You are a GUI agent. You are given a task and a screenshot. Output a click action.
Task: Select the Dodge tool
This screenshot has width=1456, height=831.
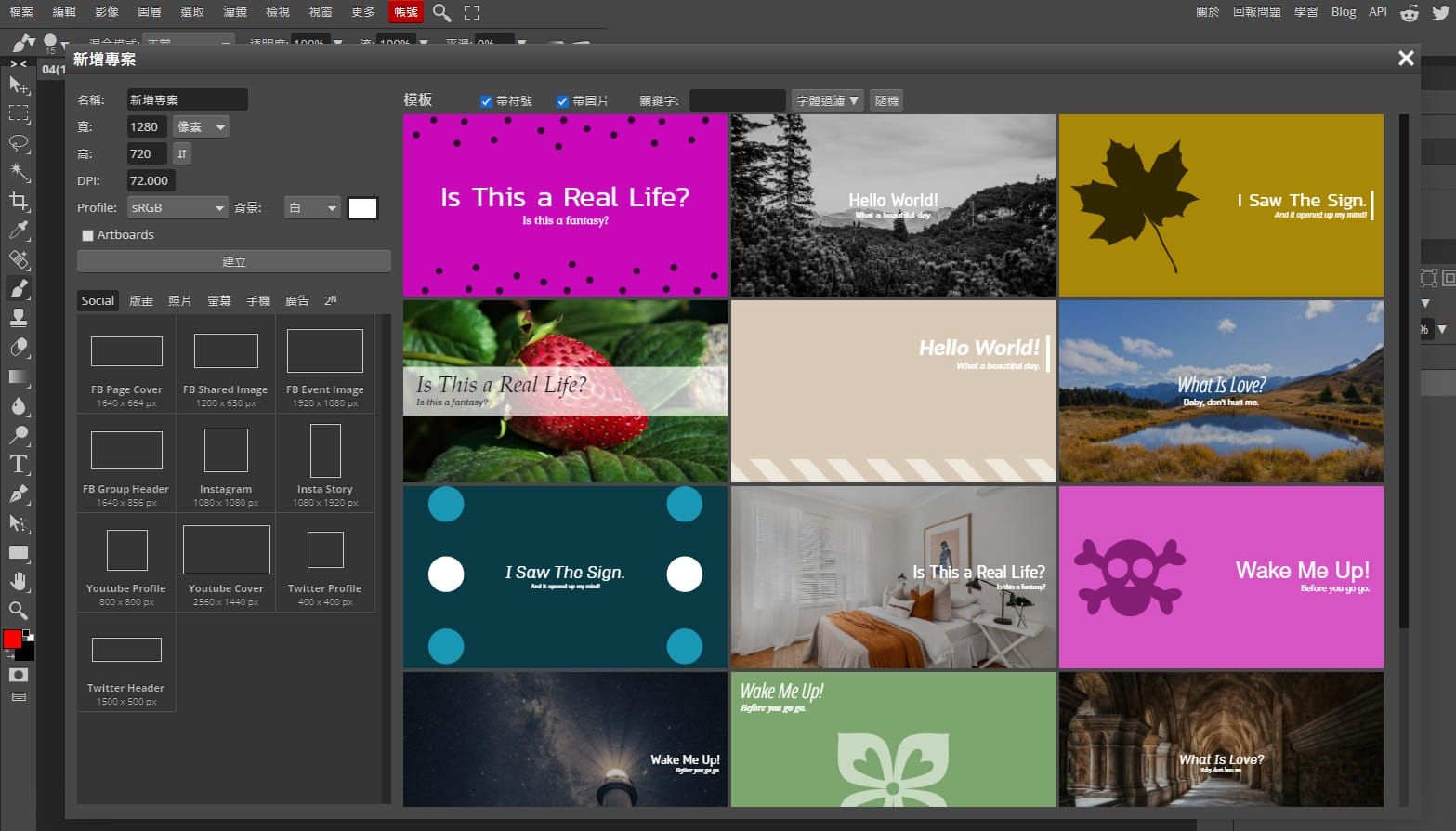[19, 435]
